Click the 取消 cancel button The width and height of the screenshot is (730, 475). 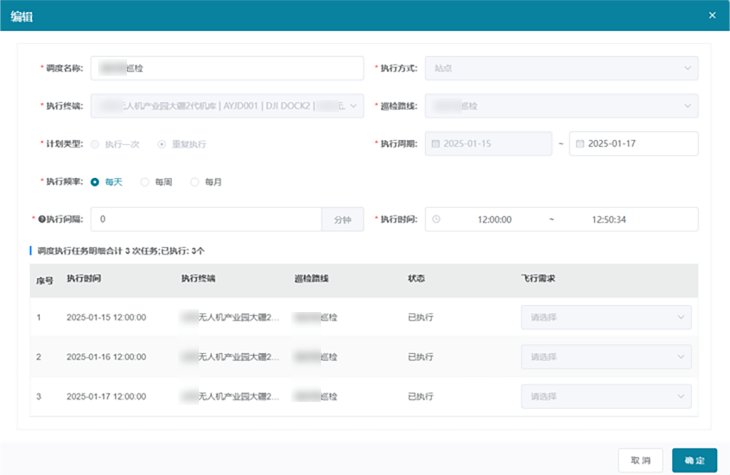[640, 460]
